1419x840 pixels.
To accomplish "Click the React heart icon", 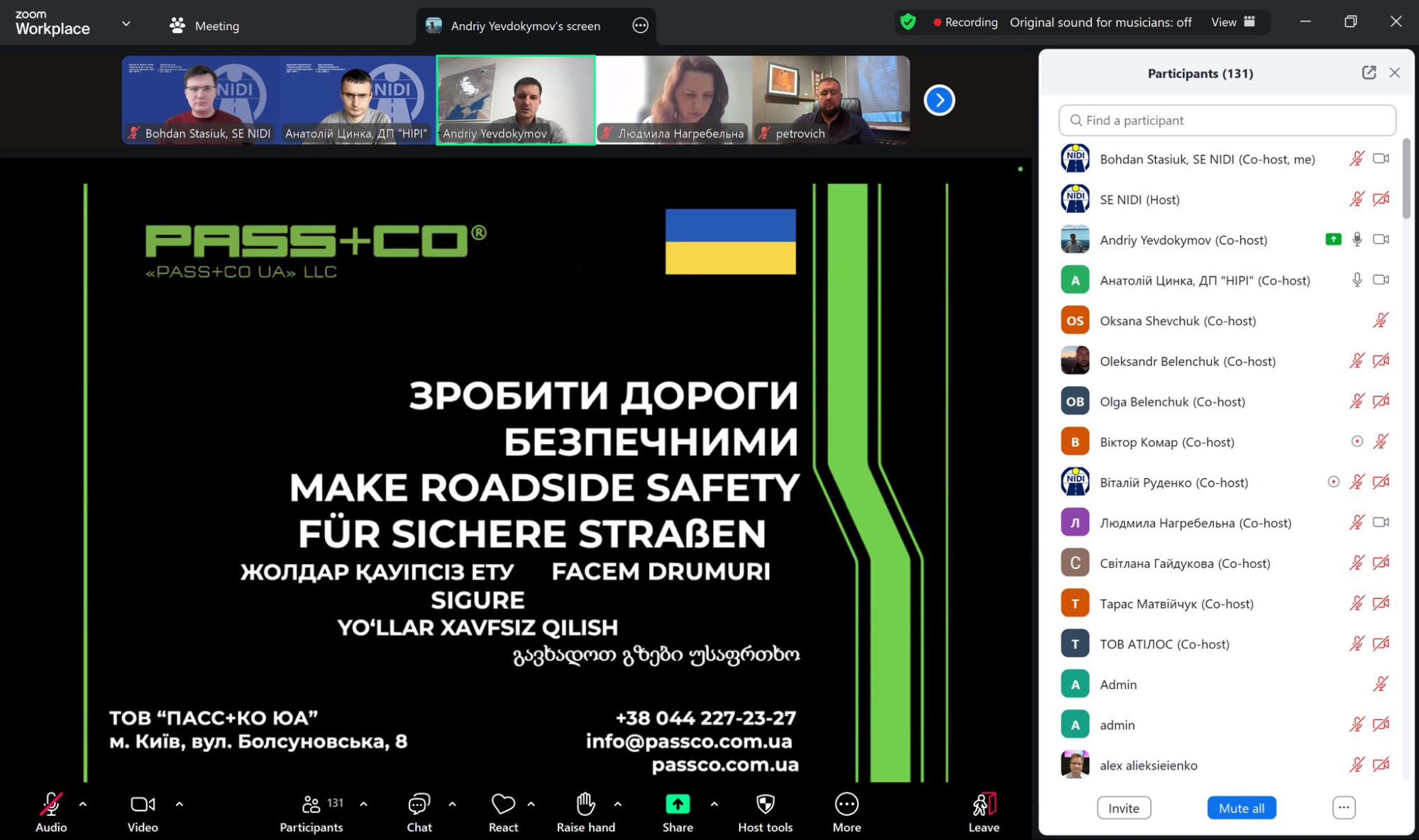I will click(503, 805).
